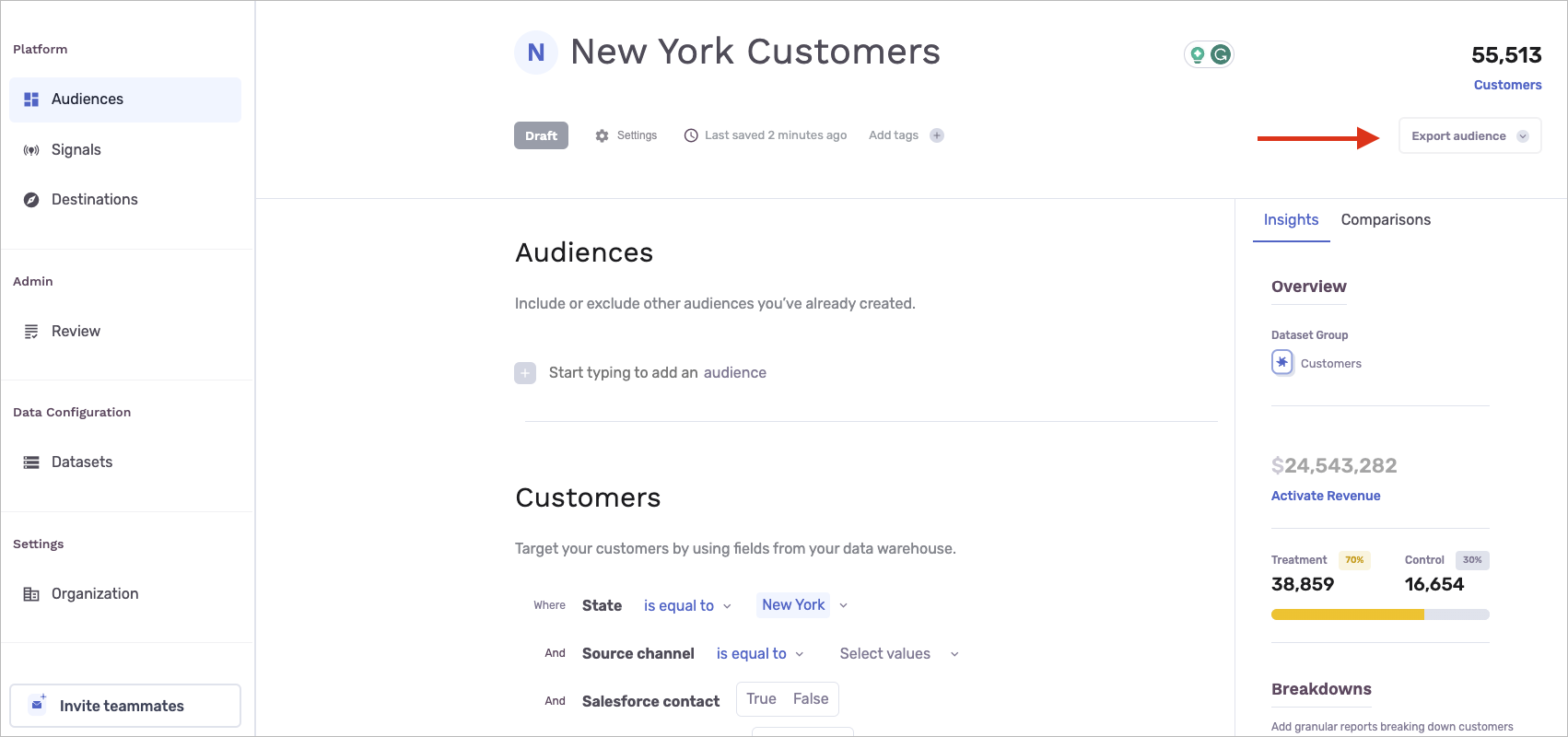
Task: Click the invite envelope icon
Action: coord(38,704)
